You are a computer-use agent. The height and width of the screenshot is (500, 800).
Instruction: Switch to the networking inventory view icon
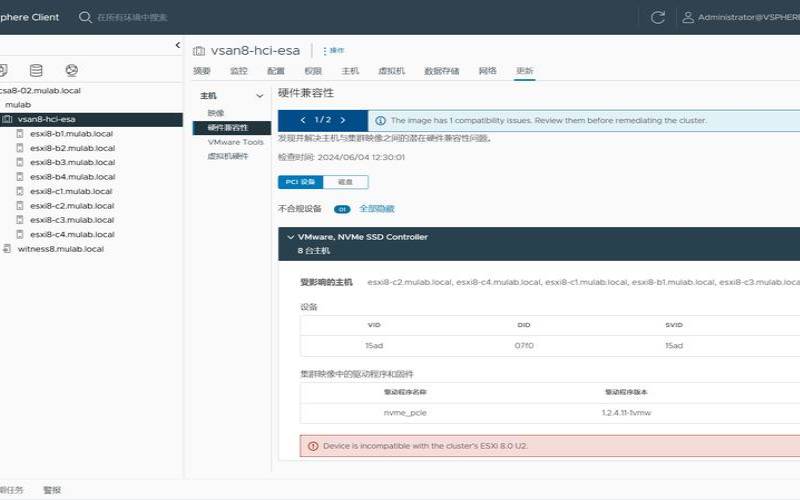pyautogui.click(x=71, y=70)
